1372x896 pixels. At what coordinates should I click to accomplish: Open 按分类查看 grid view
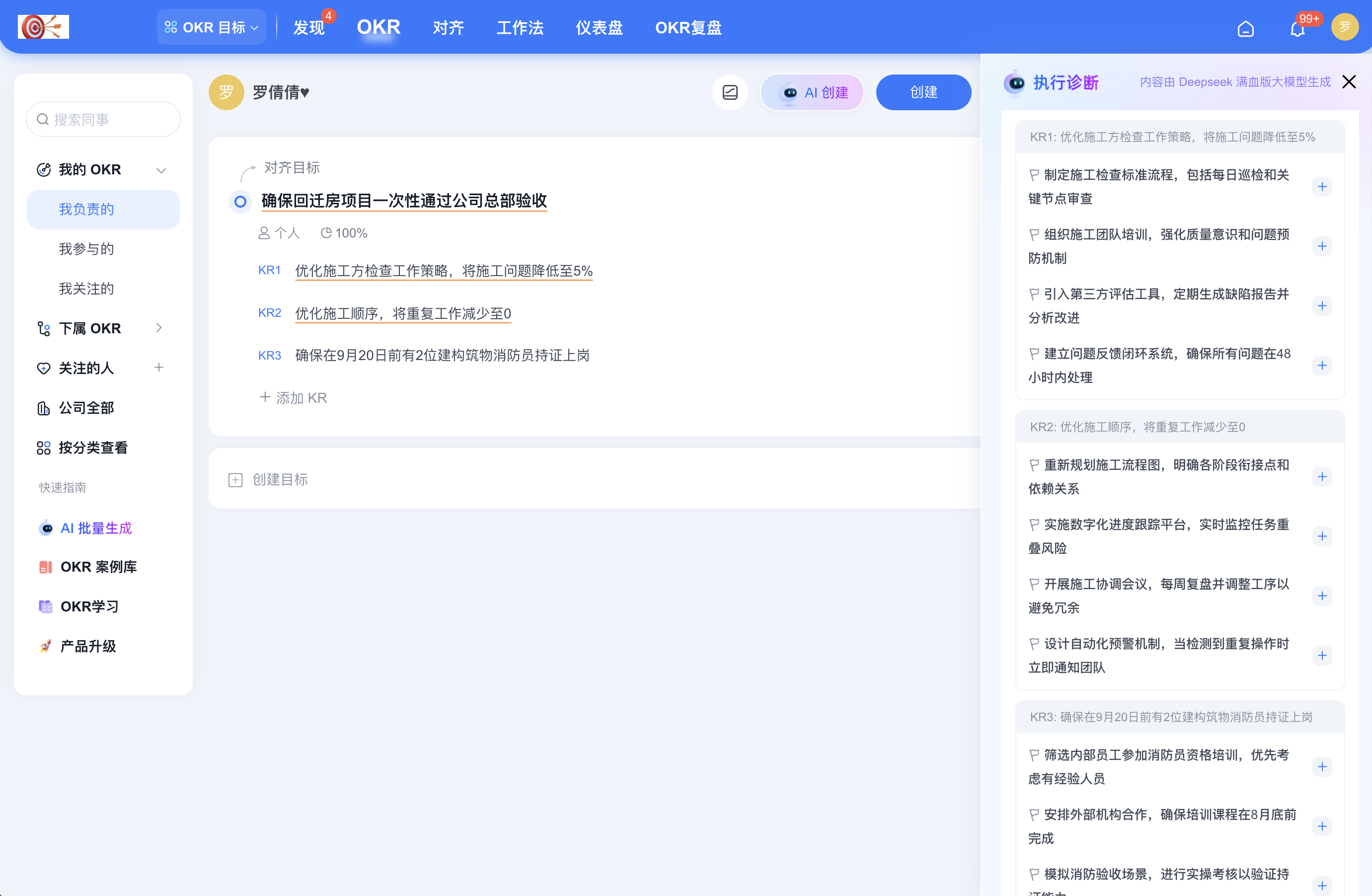[x=94, y=448]
